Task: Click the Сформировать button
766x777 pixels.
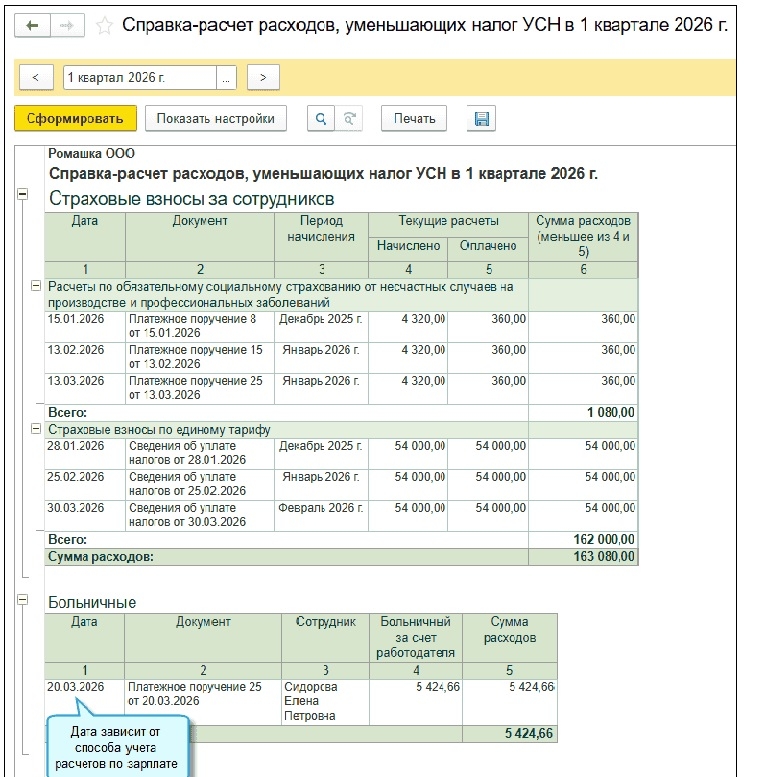Action: click(75, 119)
